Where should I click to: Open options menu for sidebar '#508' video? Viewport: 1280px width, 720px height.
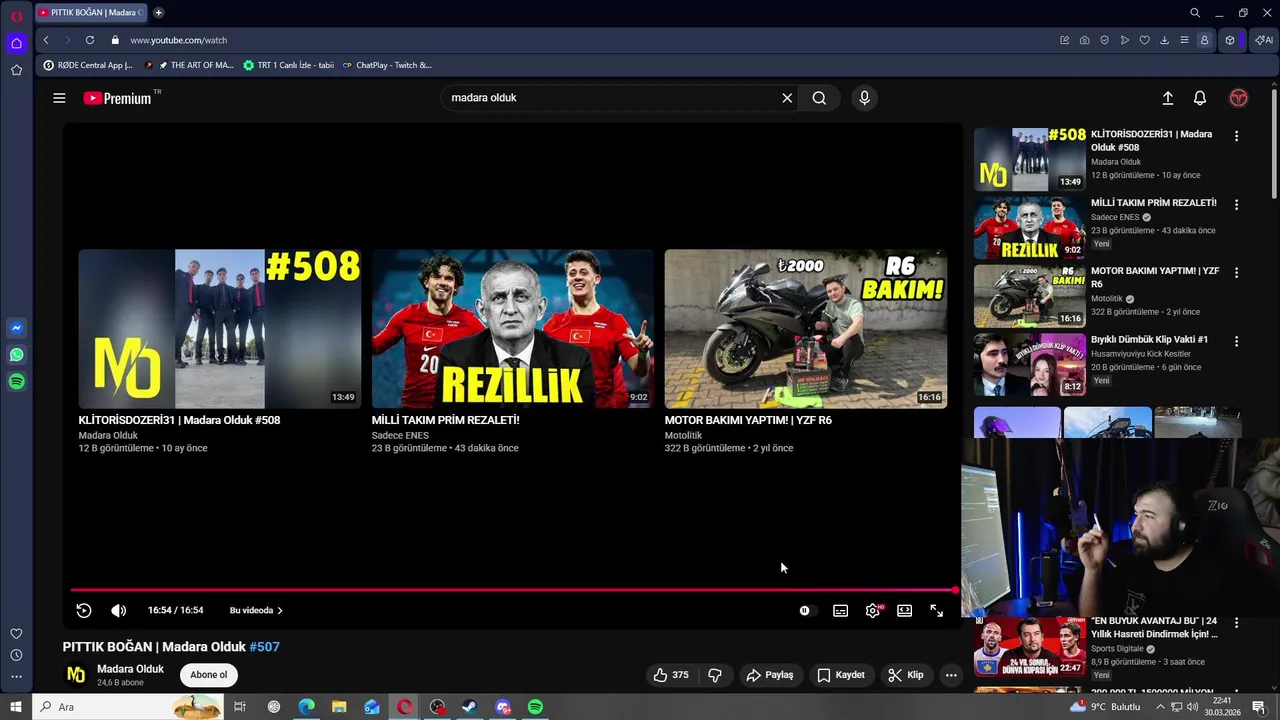1236,136
